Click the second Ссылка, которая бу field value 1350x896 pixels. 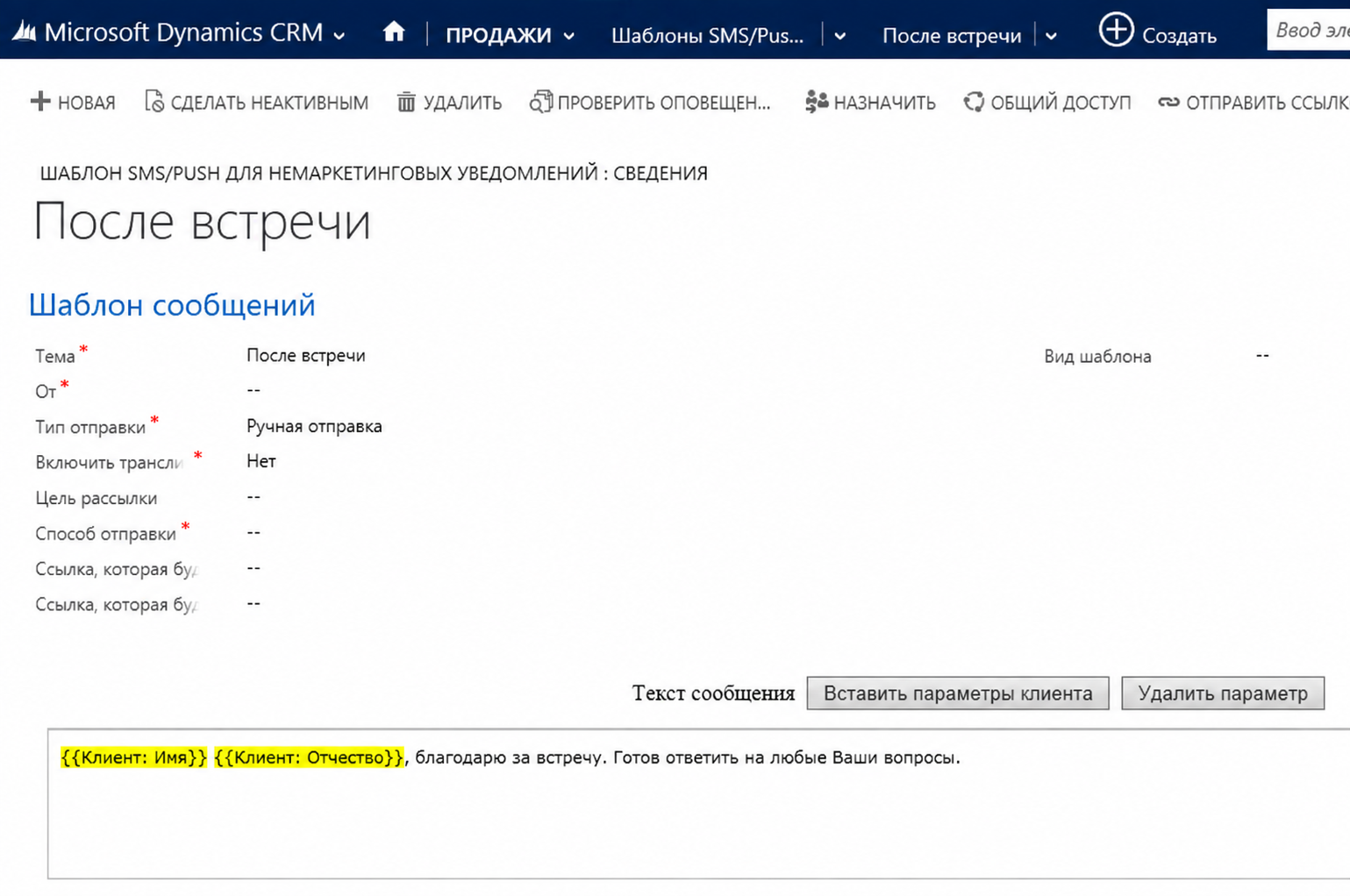click(x=254, y=604)
